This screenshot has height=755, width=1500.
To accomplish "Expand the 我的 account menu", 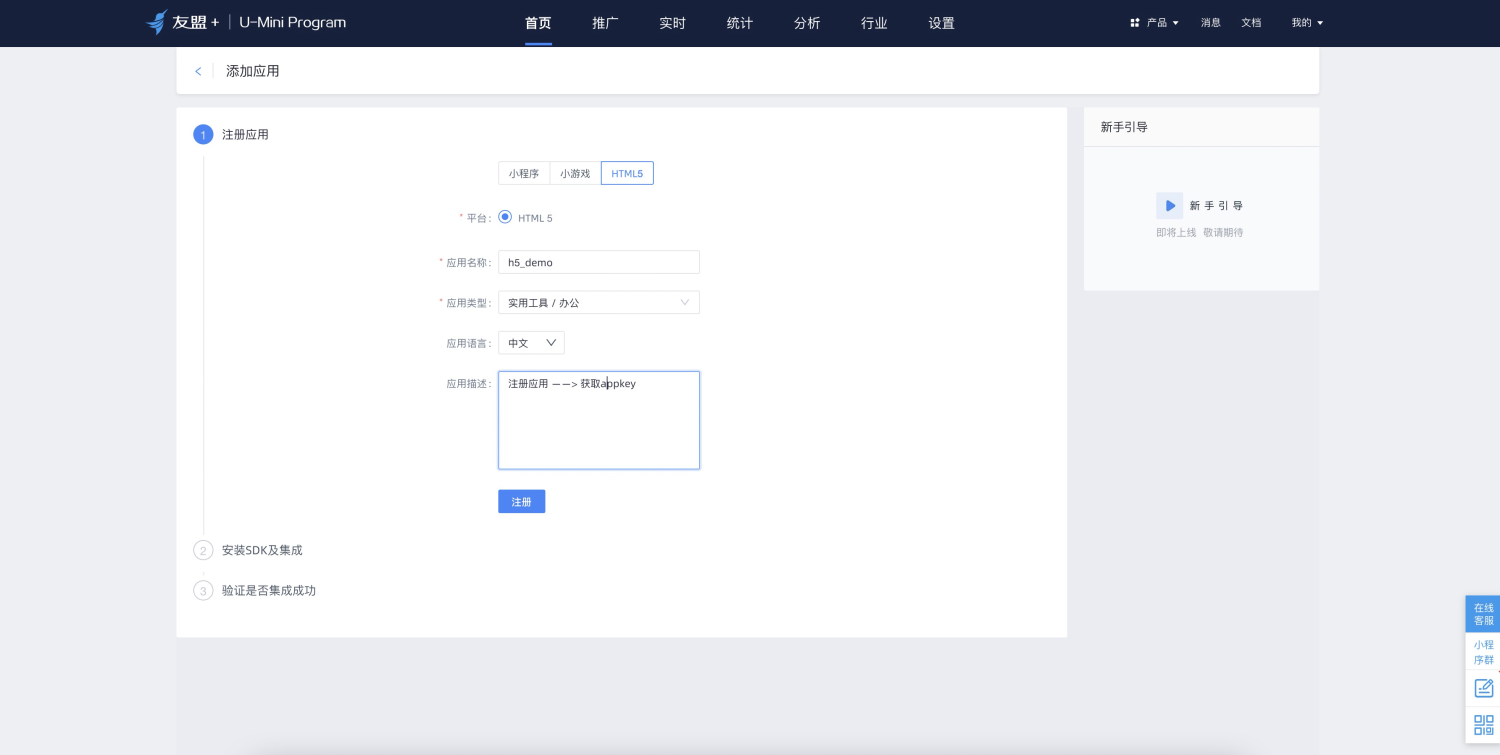I will pyautogui.click(x=1307, y=22).
